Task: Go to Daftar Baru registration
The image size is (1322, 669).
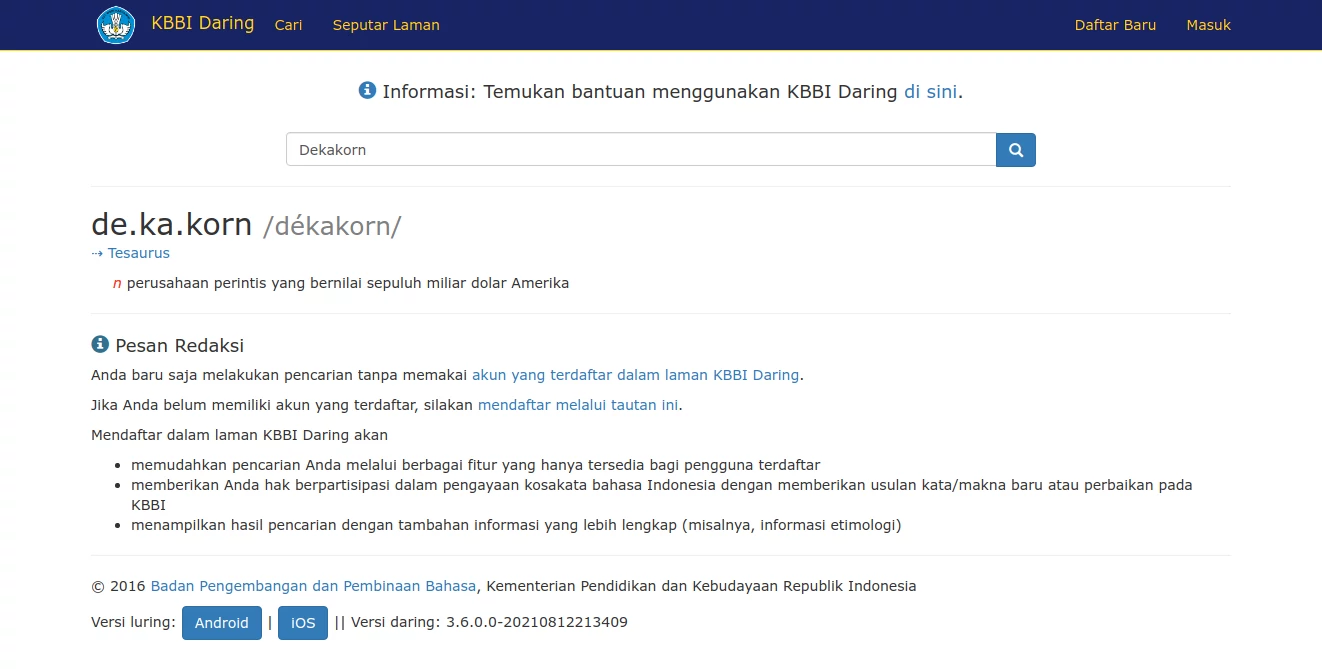Action: click(x=1115, y=25)
